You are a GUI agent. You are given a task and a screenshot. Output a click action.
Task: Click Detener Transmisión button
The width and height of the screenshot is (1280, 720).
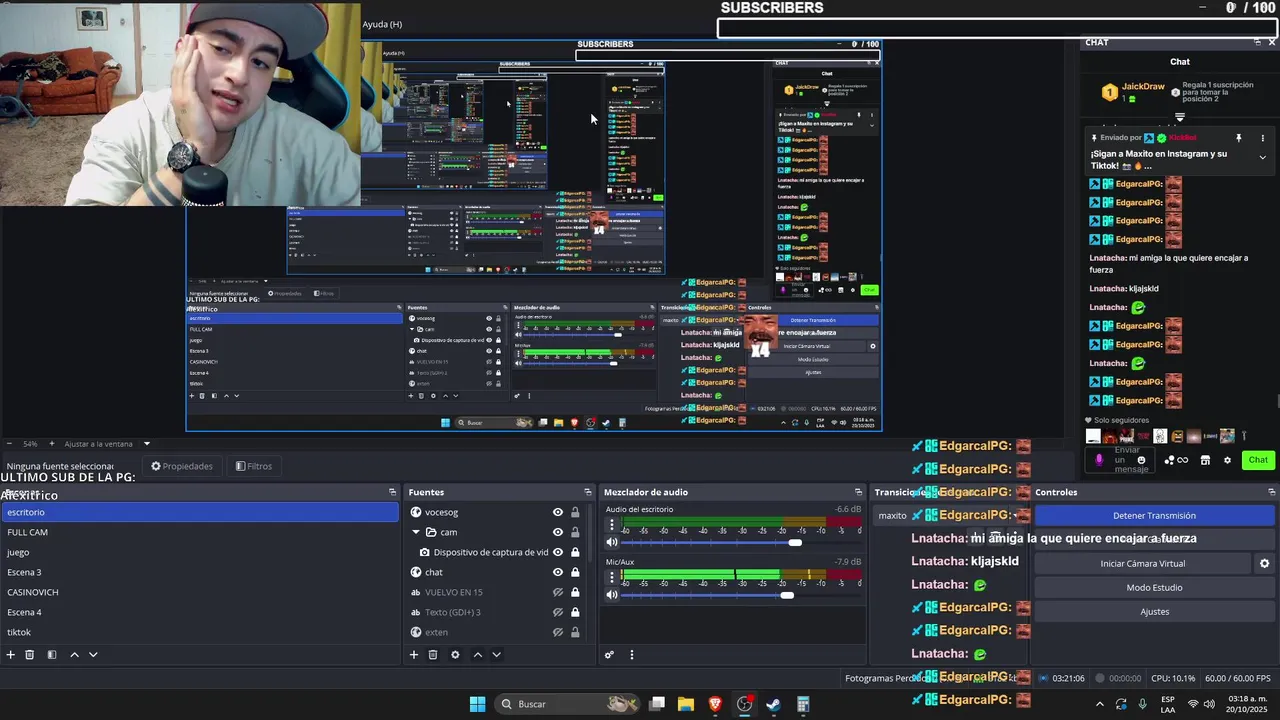tap(1154, 516)
